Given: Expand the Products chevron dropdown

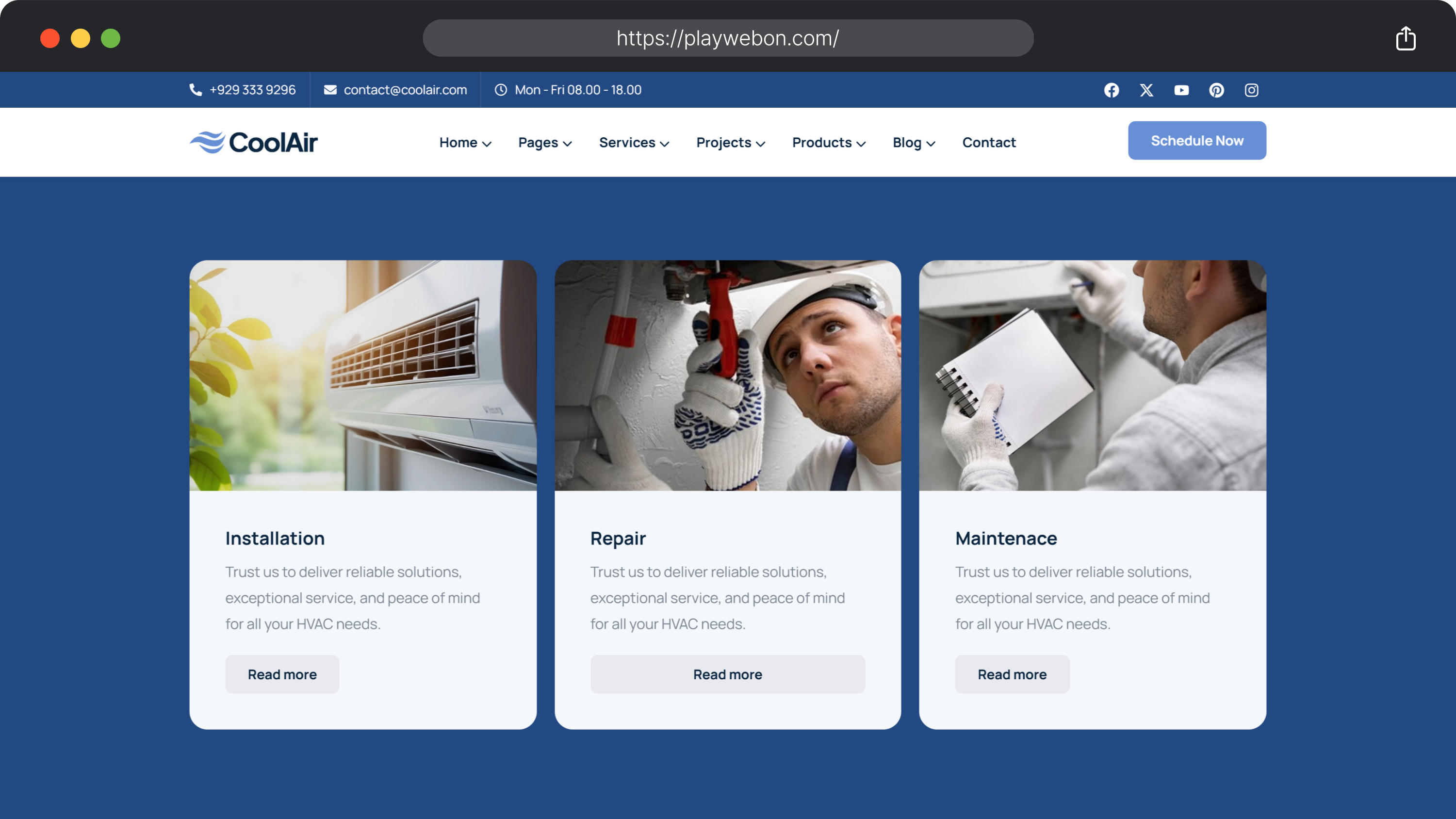Looking at the screenshot, I should pyautogui.click(x=861, y=144).
